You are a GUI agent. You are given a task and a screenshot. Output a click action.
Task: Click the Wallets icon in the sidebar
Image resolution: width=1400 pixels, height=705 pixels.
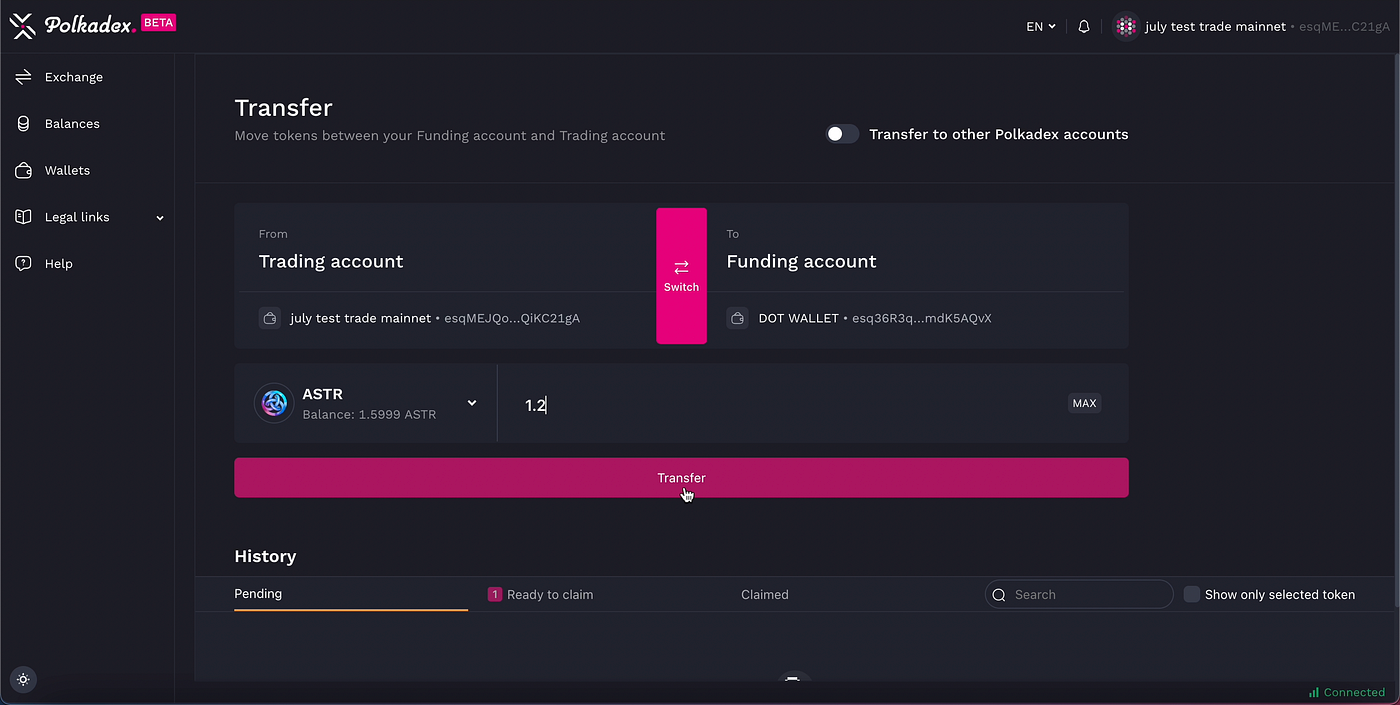[x=23, y=171]
